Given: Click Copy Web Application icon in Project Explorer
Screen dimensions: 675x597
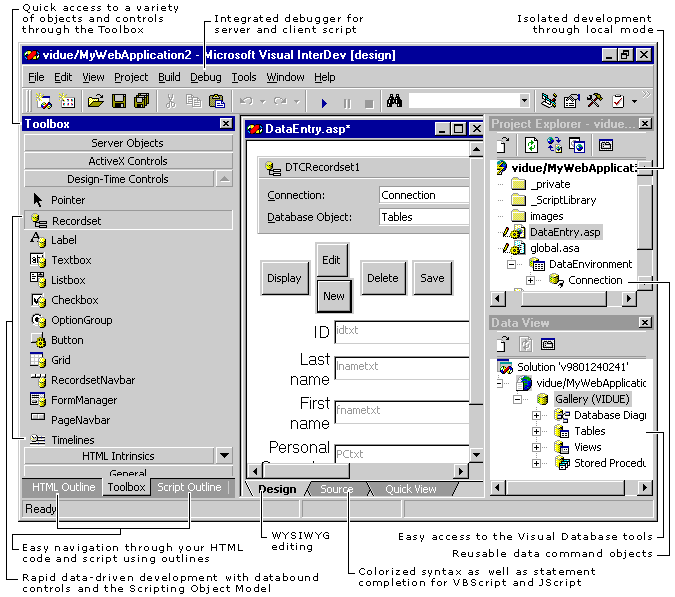Looking at the screenshot, I should pyautogui.click(x=577, y=145).
